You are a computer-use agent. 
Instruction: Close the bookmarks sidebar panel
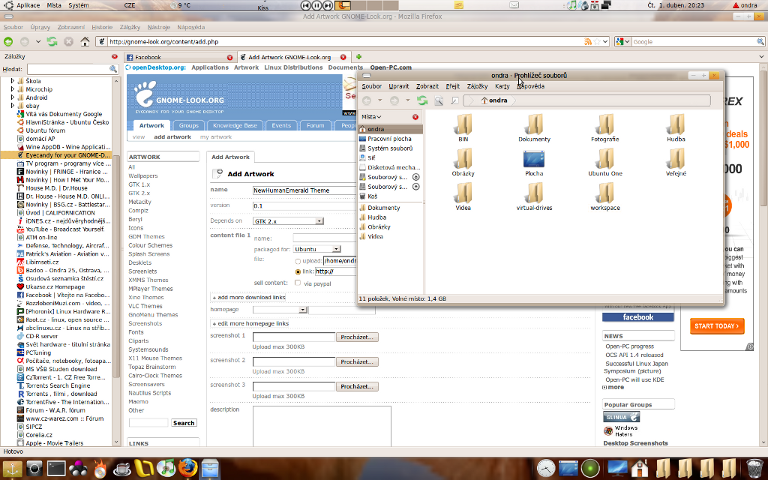[115, 57]
